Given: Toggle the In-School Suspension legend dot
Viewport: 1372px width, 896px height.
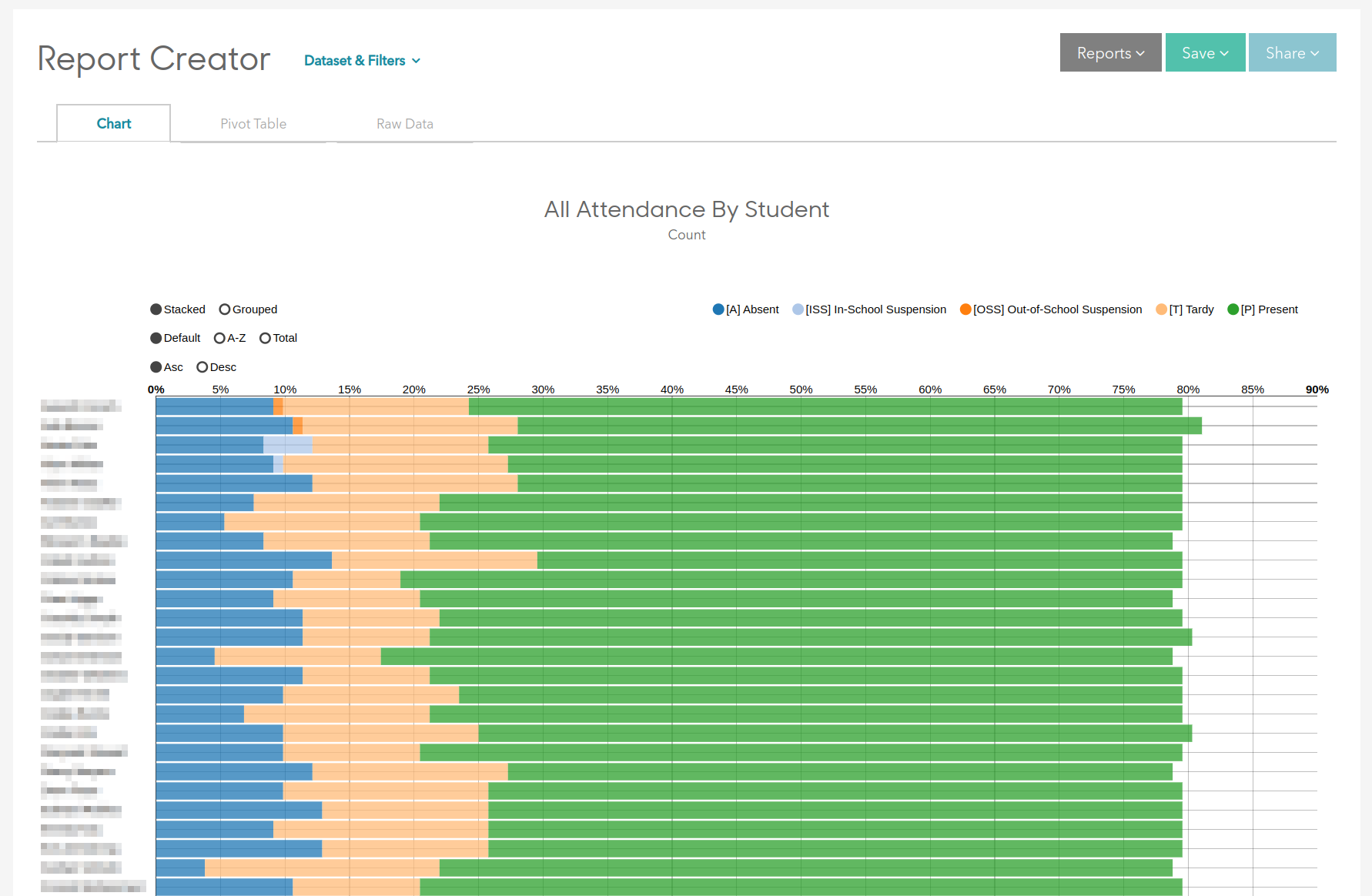Looking at the screenshot, I should (798, 309).
